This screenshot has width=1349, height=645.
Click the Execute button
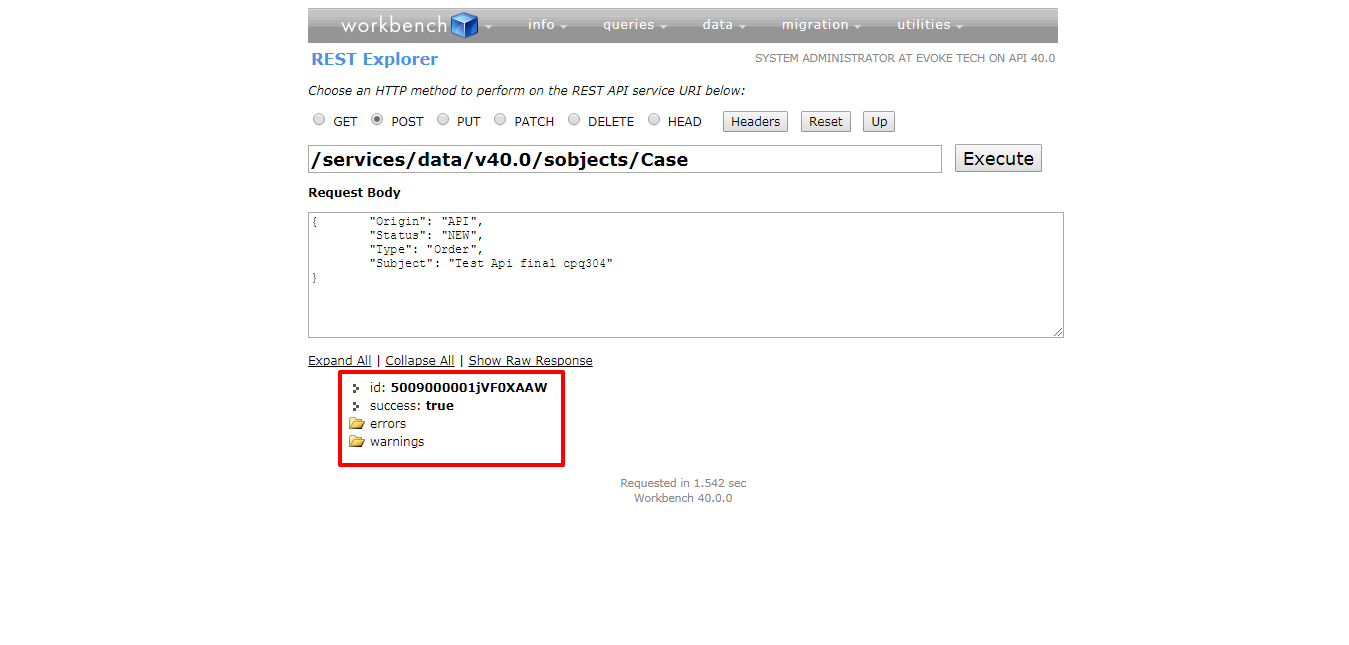[x=998, y=157]
